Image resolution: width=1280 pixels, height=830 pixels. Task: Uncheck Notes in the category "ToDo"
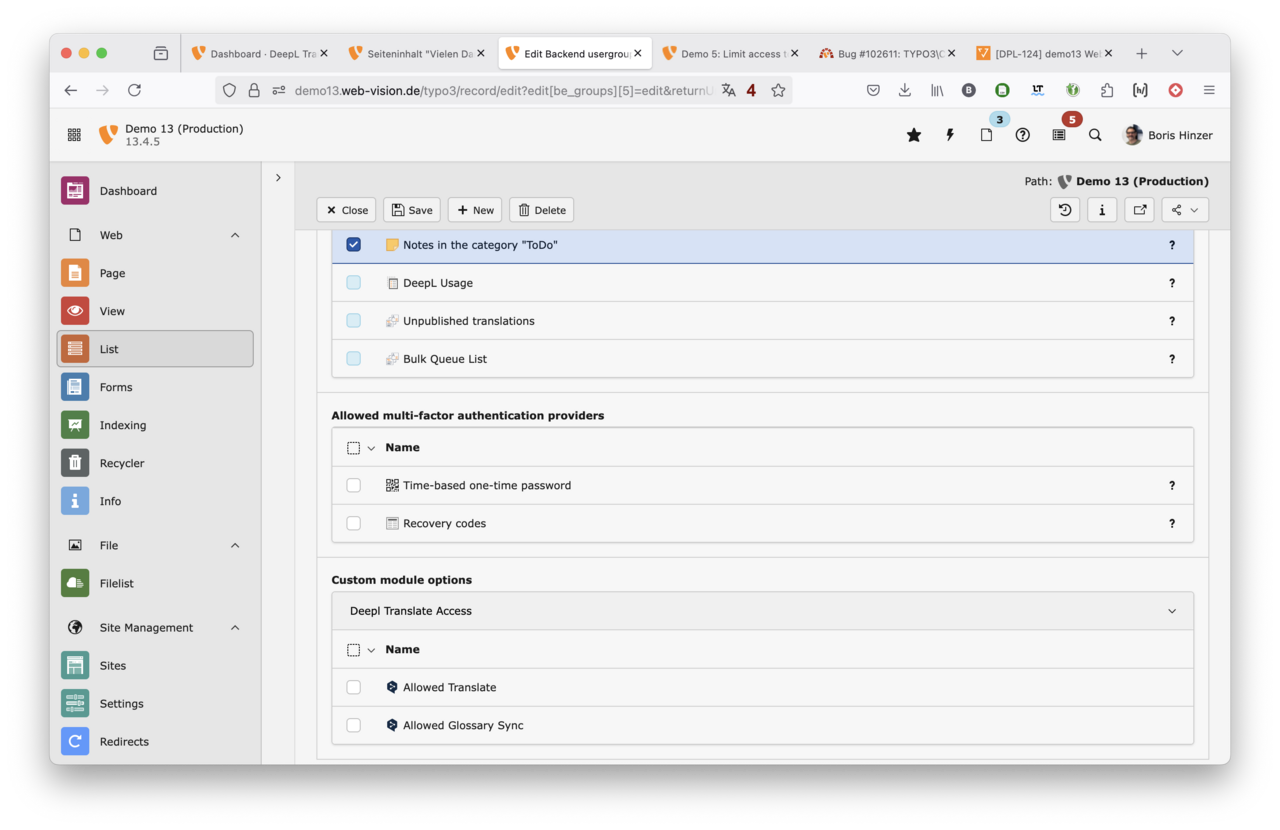(353, 243)
